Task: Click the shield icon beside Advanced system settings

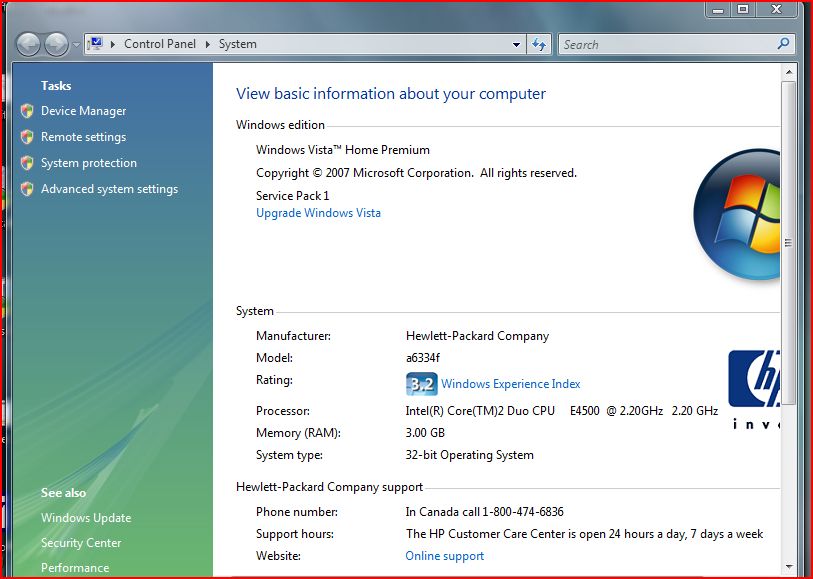Action: pos(27,188)
